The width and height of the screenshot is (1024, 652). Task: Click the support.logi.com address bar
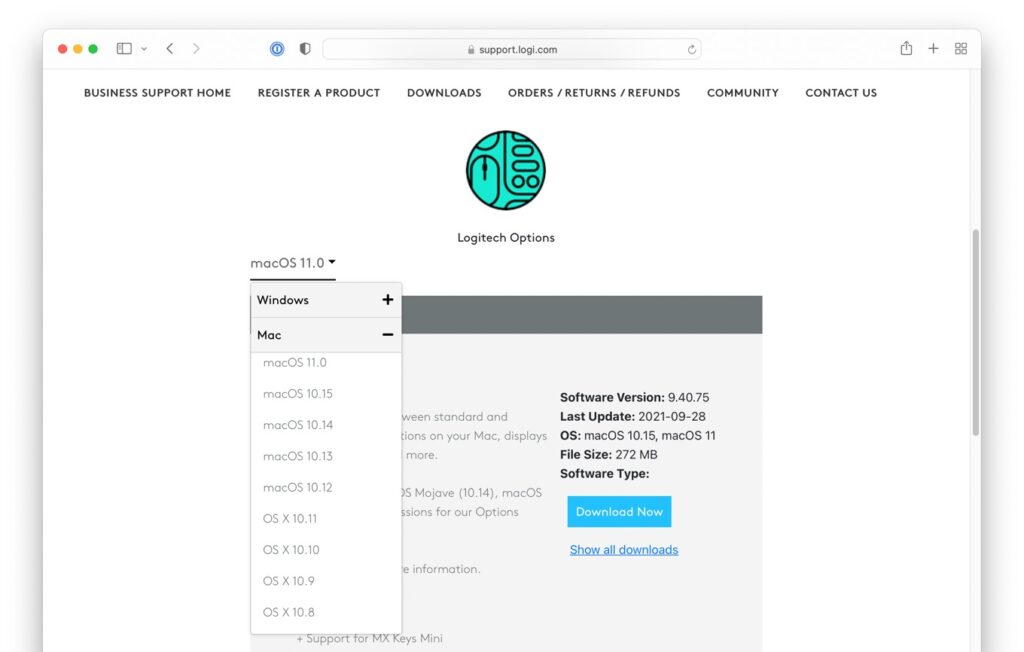pyautogui.click(x=511, y=49)
